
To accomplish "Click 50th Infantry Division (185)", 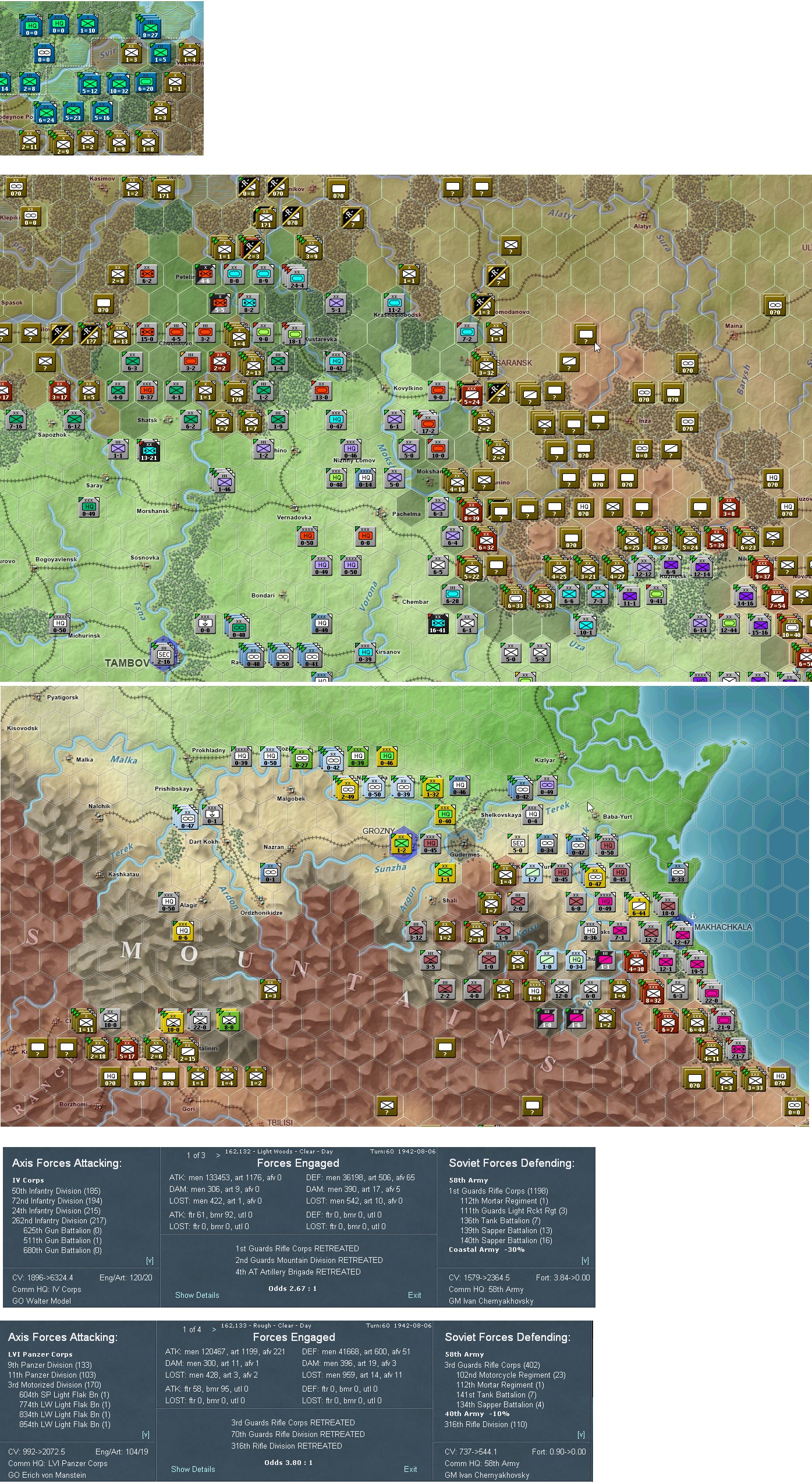I will (56, 1191).
